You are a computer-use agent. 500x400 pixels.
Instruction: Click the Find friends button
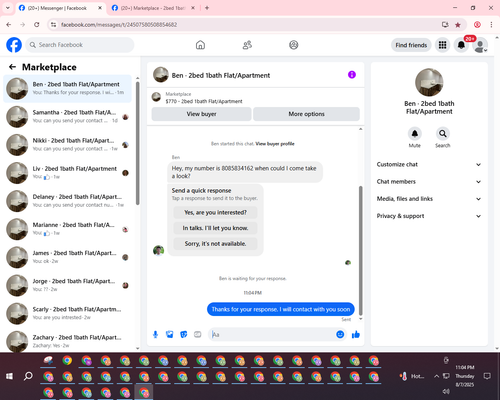point(411,45)
